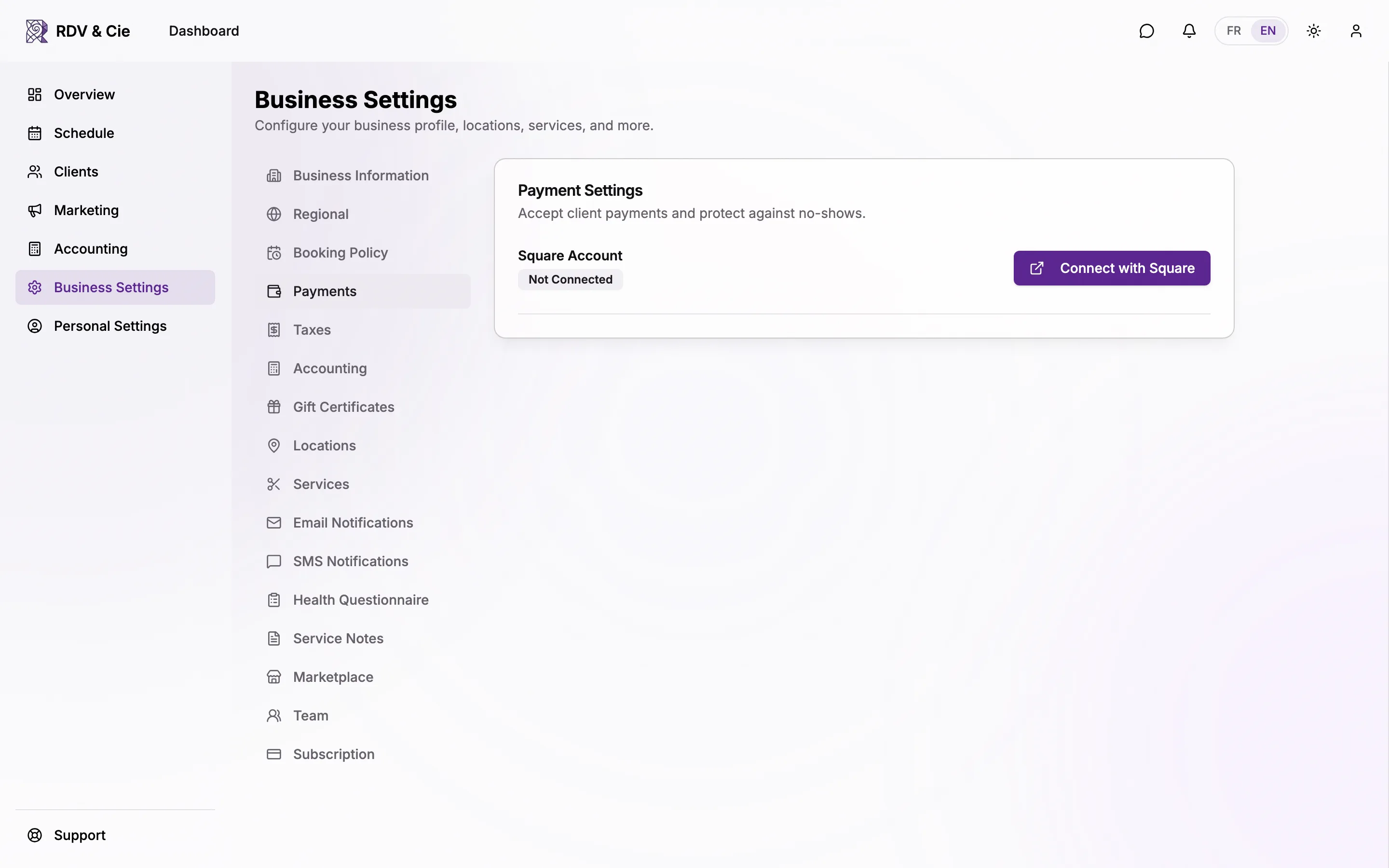Click the Gift Certificates gift icon
Screen dimensions: 1389x868
(274, 407)
